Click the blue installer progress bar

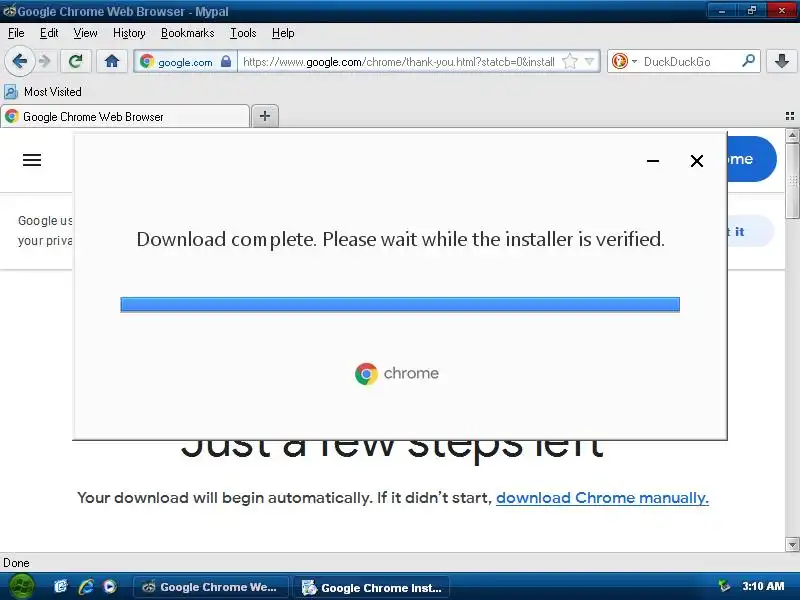400,305
